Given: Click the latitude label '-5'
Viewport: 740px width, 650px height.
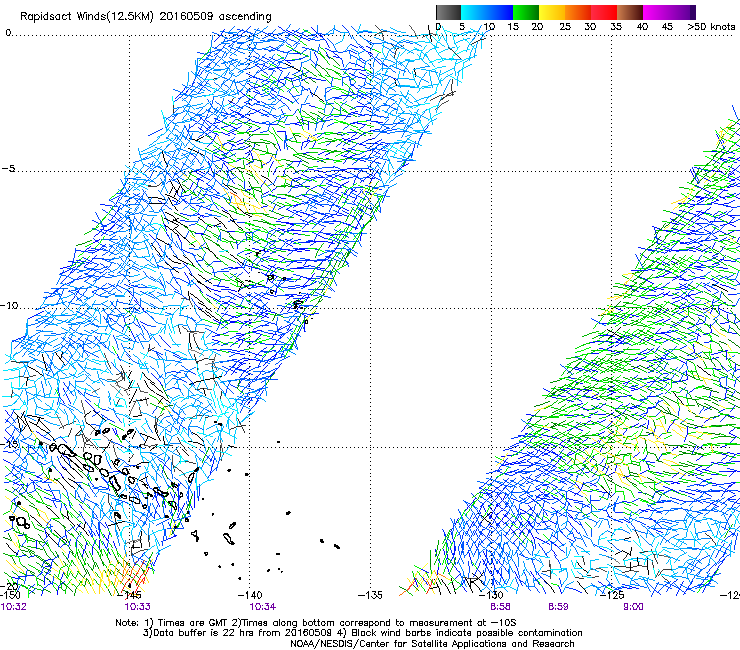Looking at the screenshot, I should click(8, 168).
